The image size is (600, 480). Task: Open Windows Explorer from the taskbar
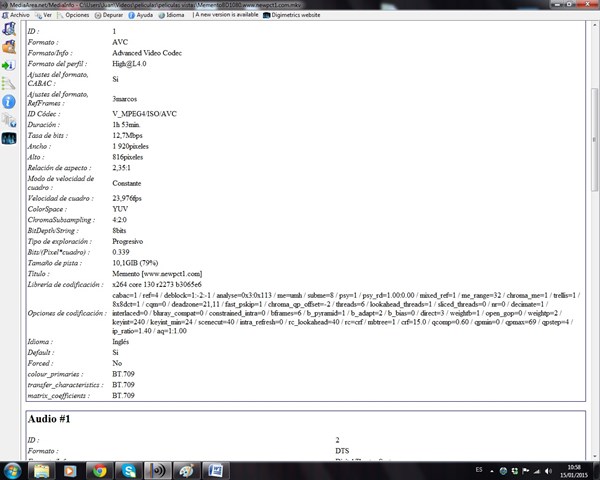(x=42, y=471)
